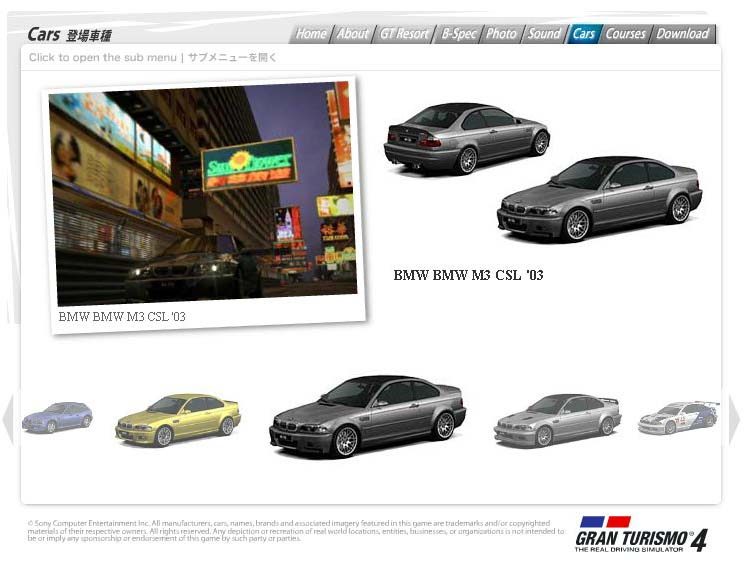This screenshot has height=563, width=748.
Task: Click the left carousel arrow
Action: coord(8,418)
